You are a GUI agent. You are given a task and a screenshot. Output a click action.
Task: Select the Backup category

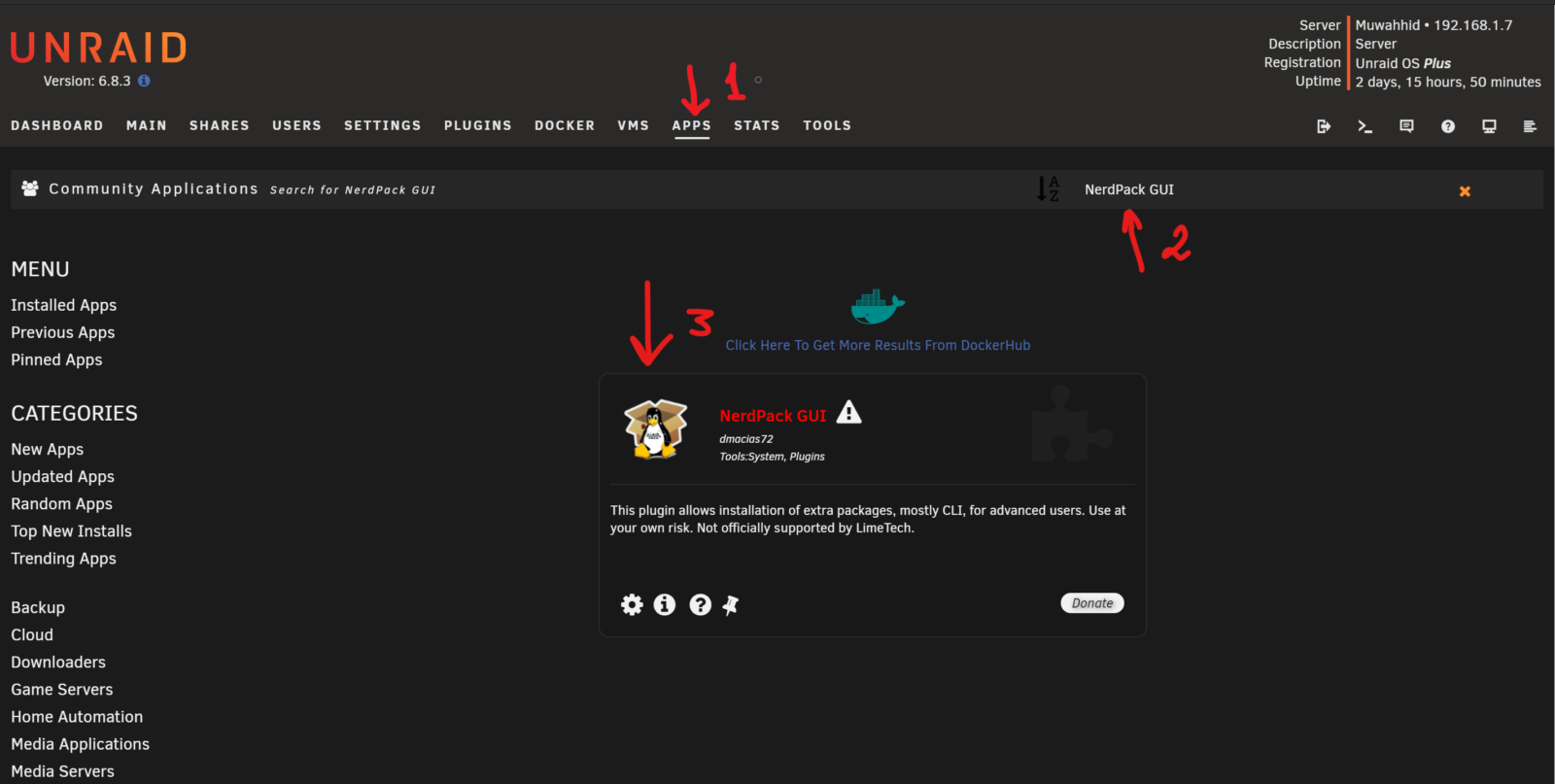pyautogui.click(x=38, y=607)
